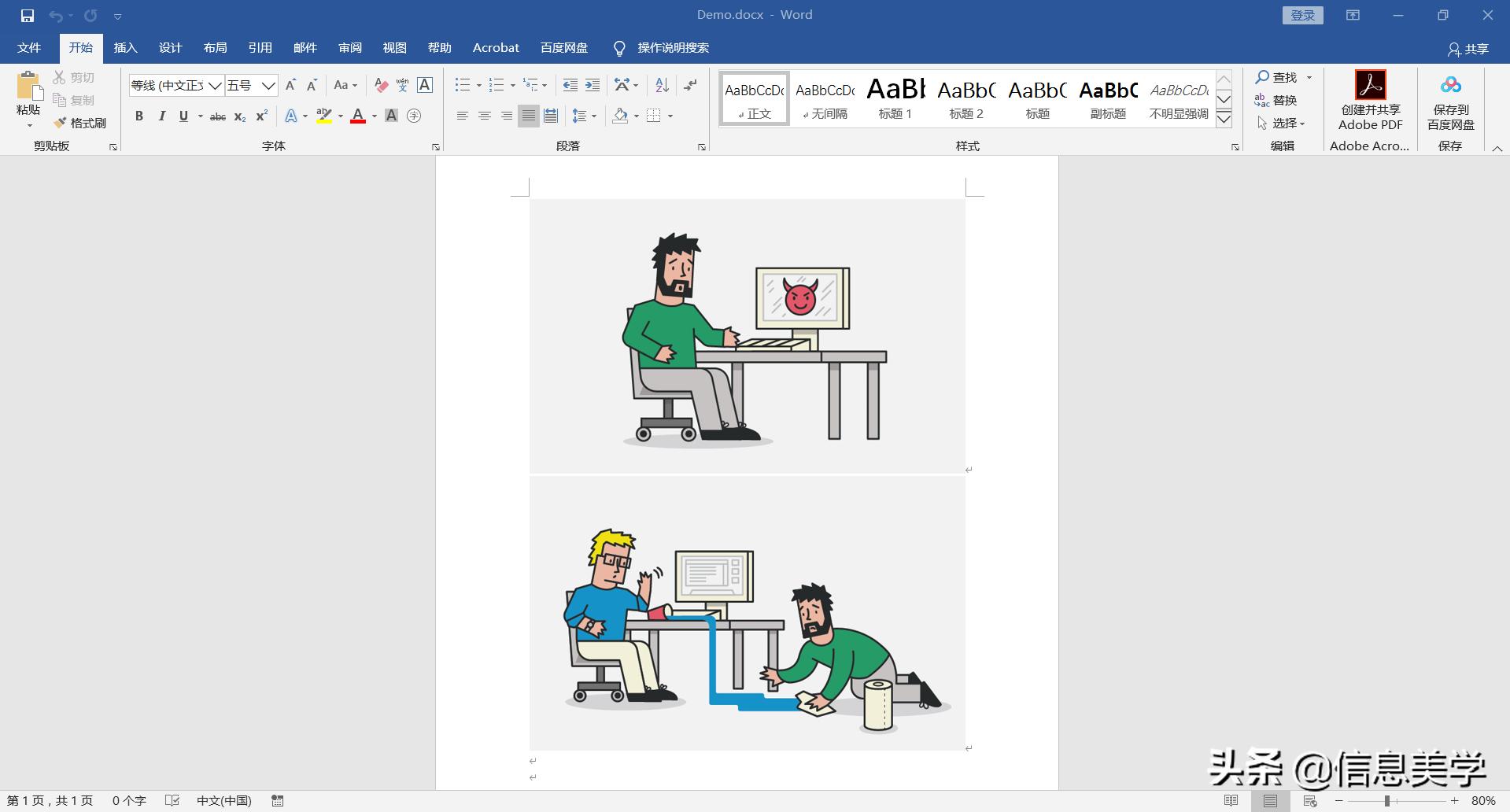Toggle Italic formatting
The width and height of the screenshot is (1510, 812).
(x=161, y=116)
